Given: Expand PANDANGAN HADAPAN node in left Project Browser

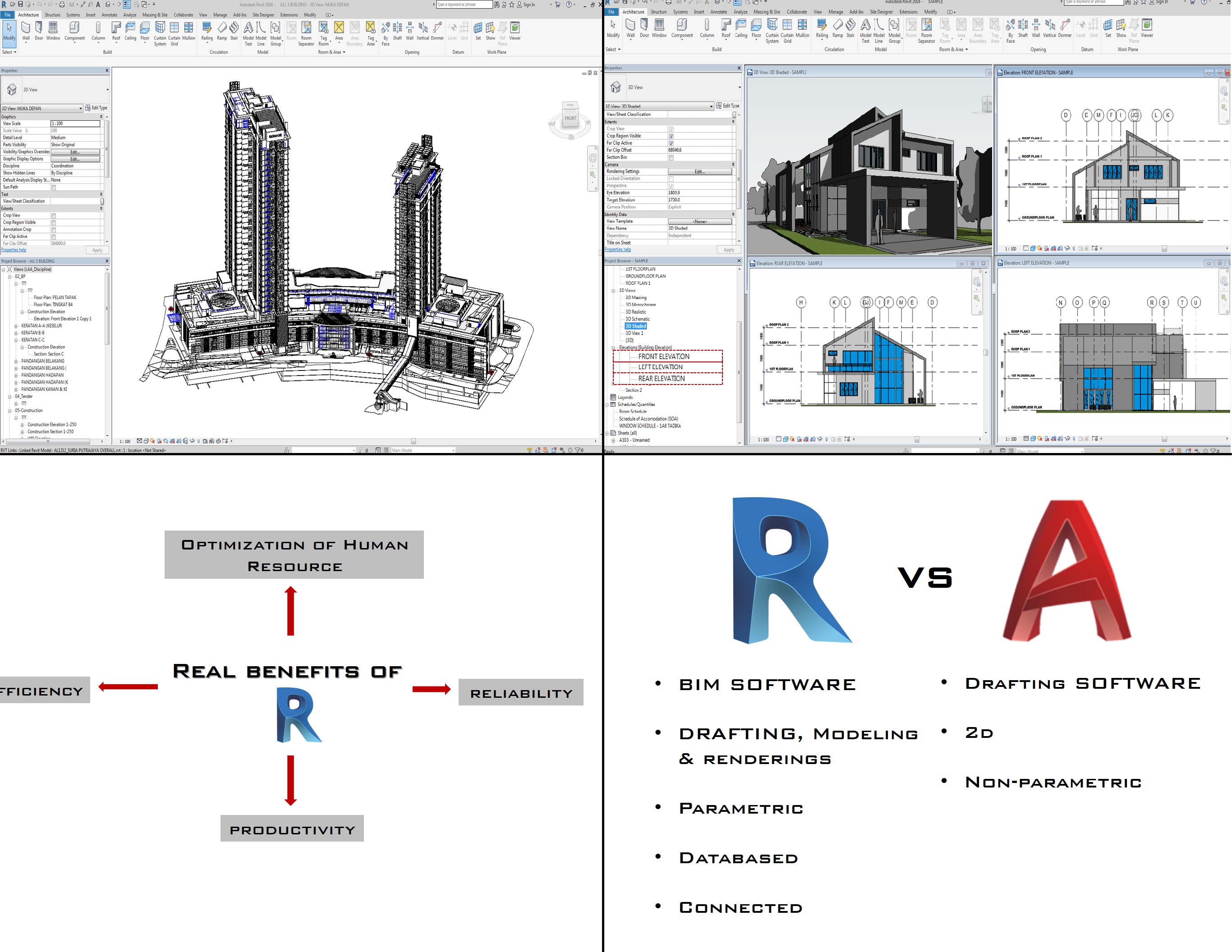Looking at the screenshot, I should [16, 375].
